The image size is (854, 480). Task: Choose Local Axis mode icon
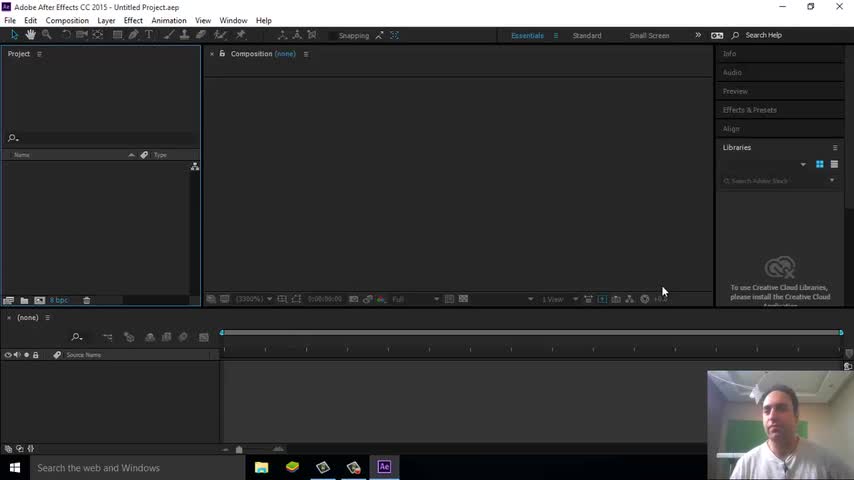pyautogui.click(x=282, y=35)
